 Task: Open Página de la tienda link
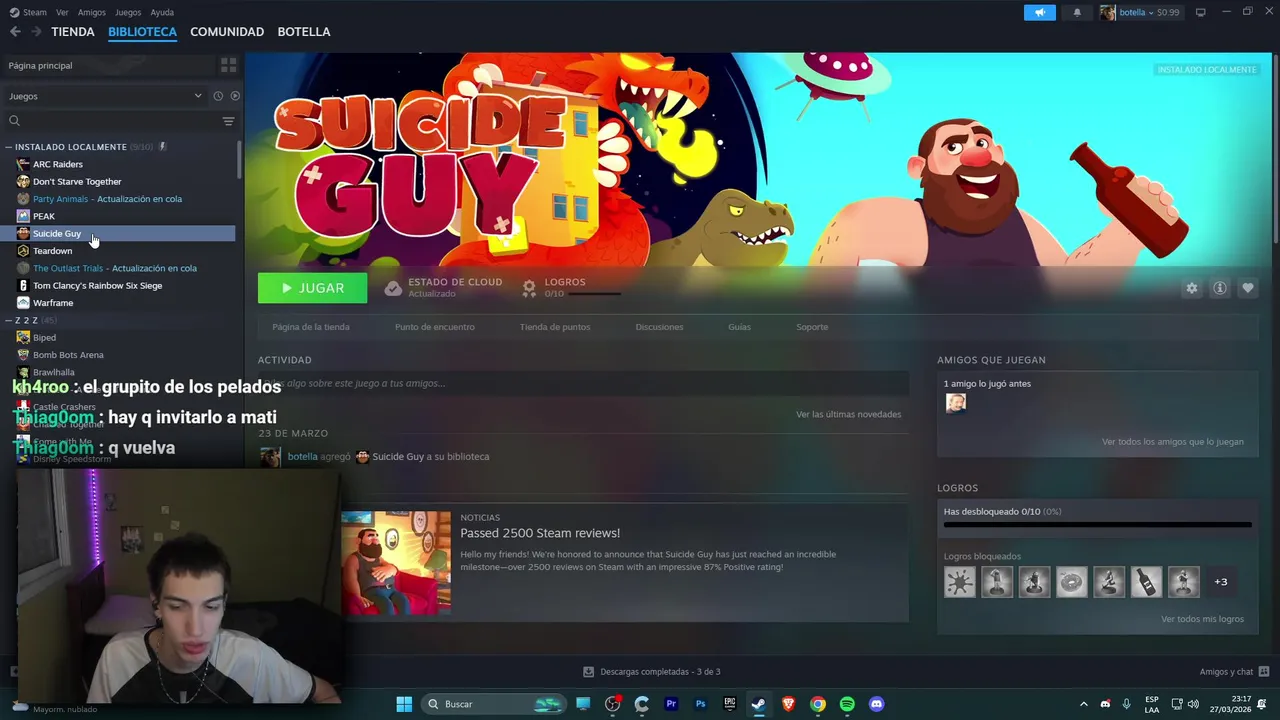[311, 327]
